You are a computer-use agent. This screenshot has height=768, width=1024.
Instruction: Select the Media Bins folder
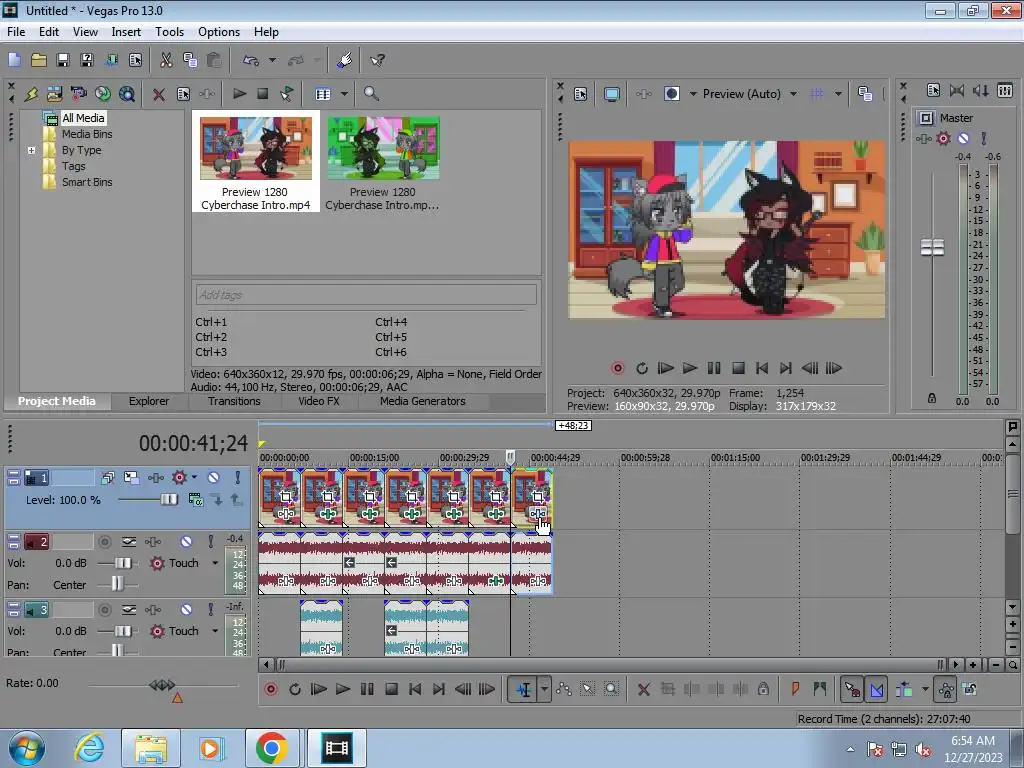click(x=87, y=134)
